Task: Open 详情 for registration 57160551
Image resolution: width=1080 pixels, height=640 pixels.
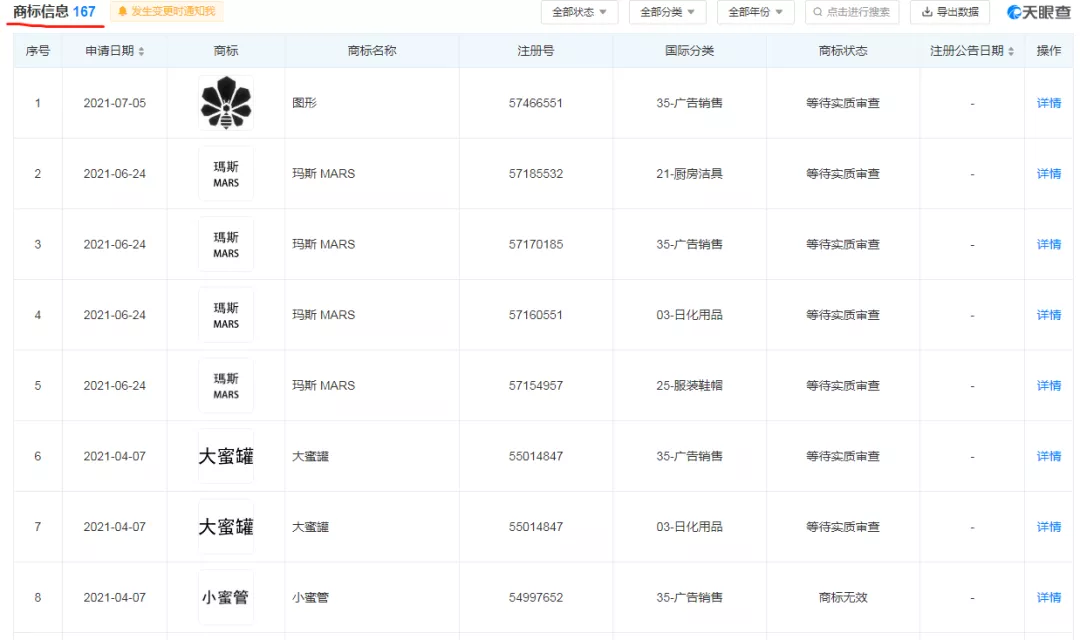Action: pyautogui.click(x=1048, y=315)
